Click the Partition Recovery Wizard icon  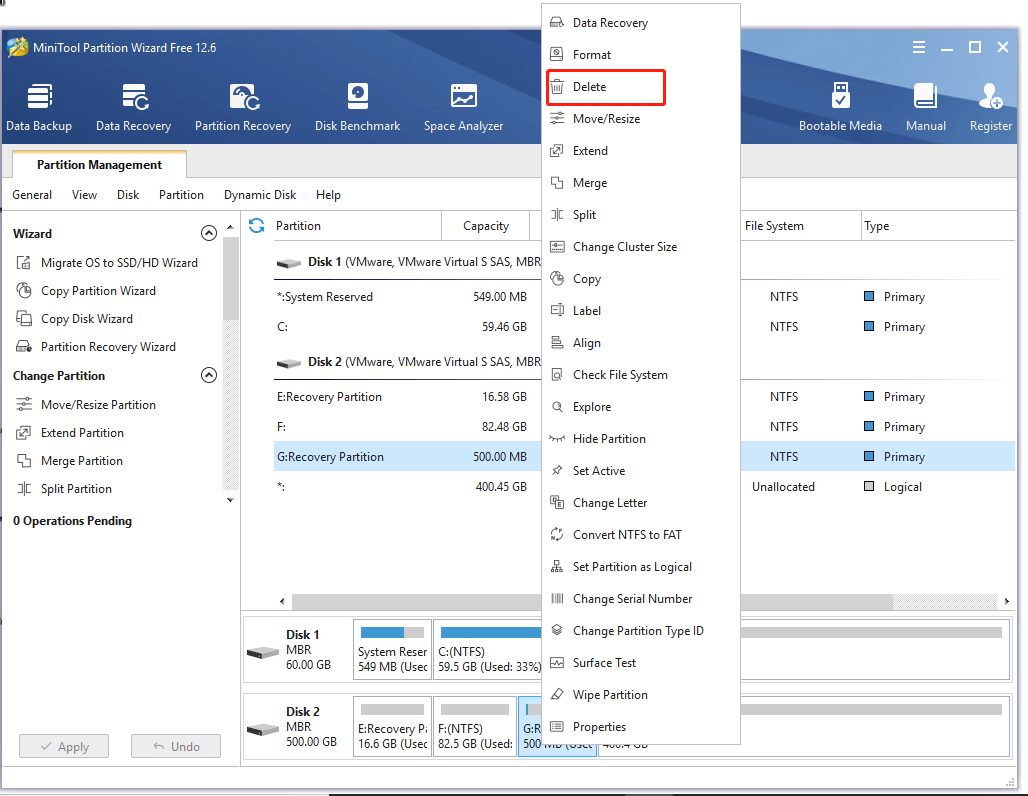[24, 346]
